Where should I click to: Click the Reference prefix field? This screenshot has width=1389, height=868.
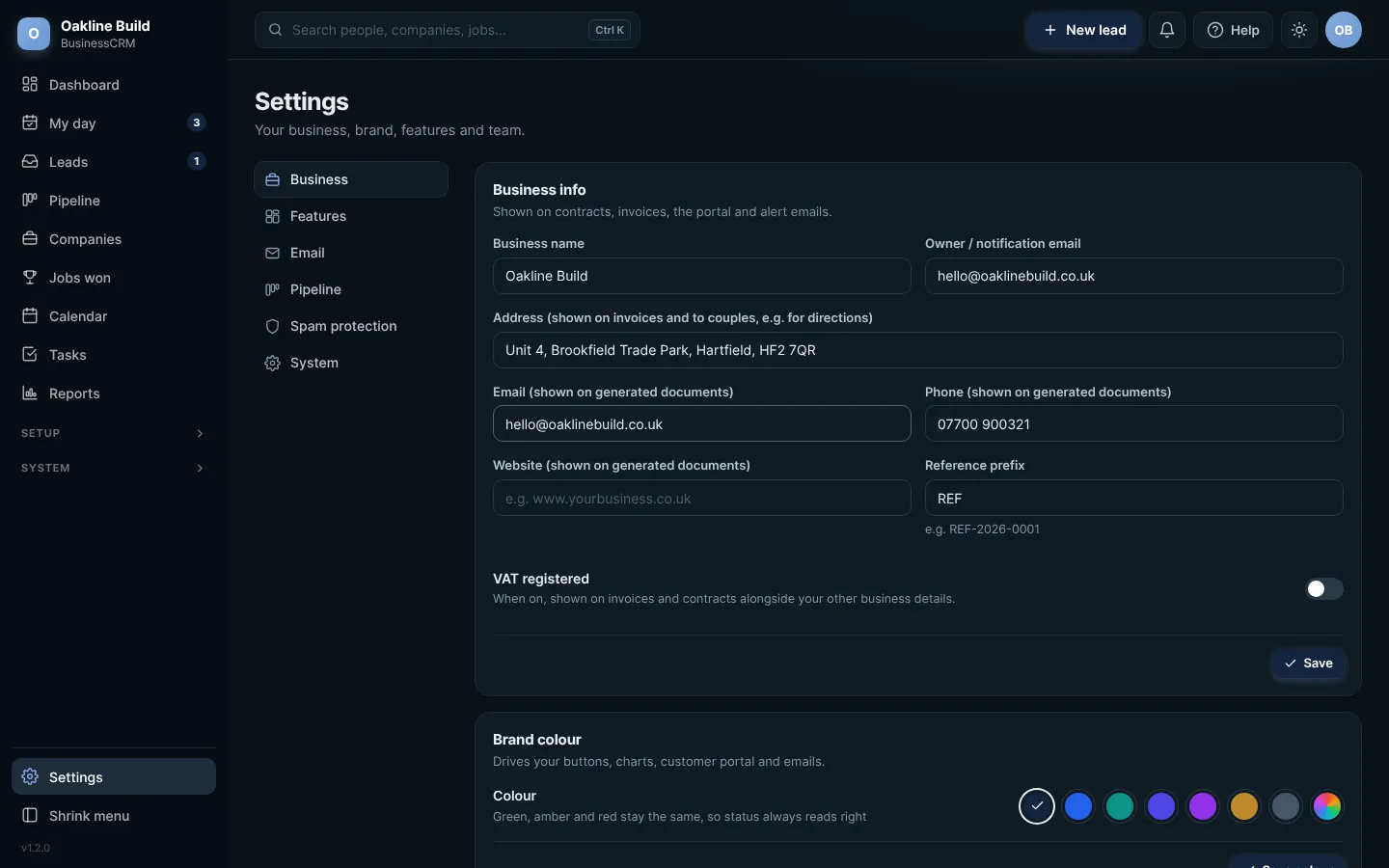click(x=1134, y=498)
